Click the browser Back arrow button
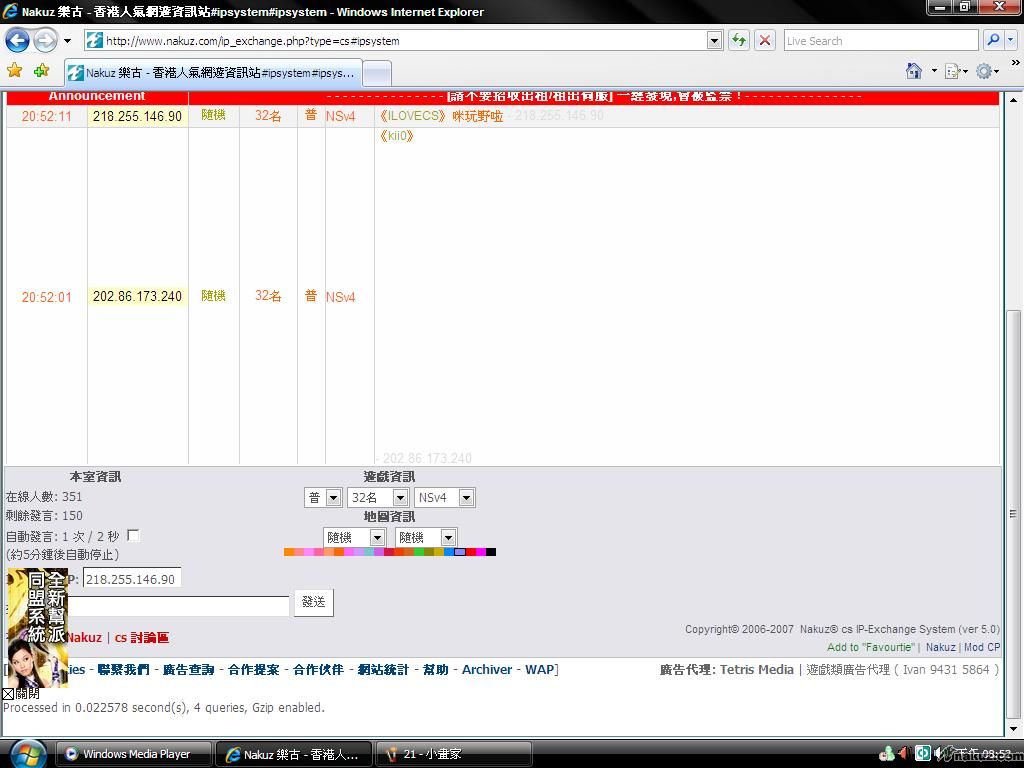1032x768 pixels. pyautogui.click(x=17, y=40)
